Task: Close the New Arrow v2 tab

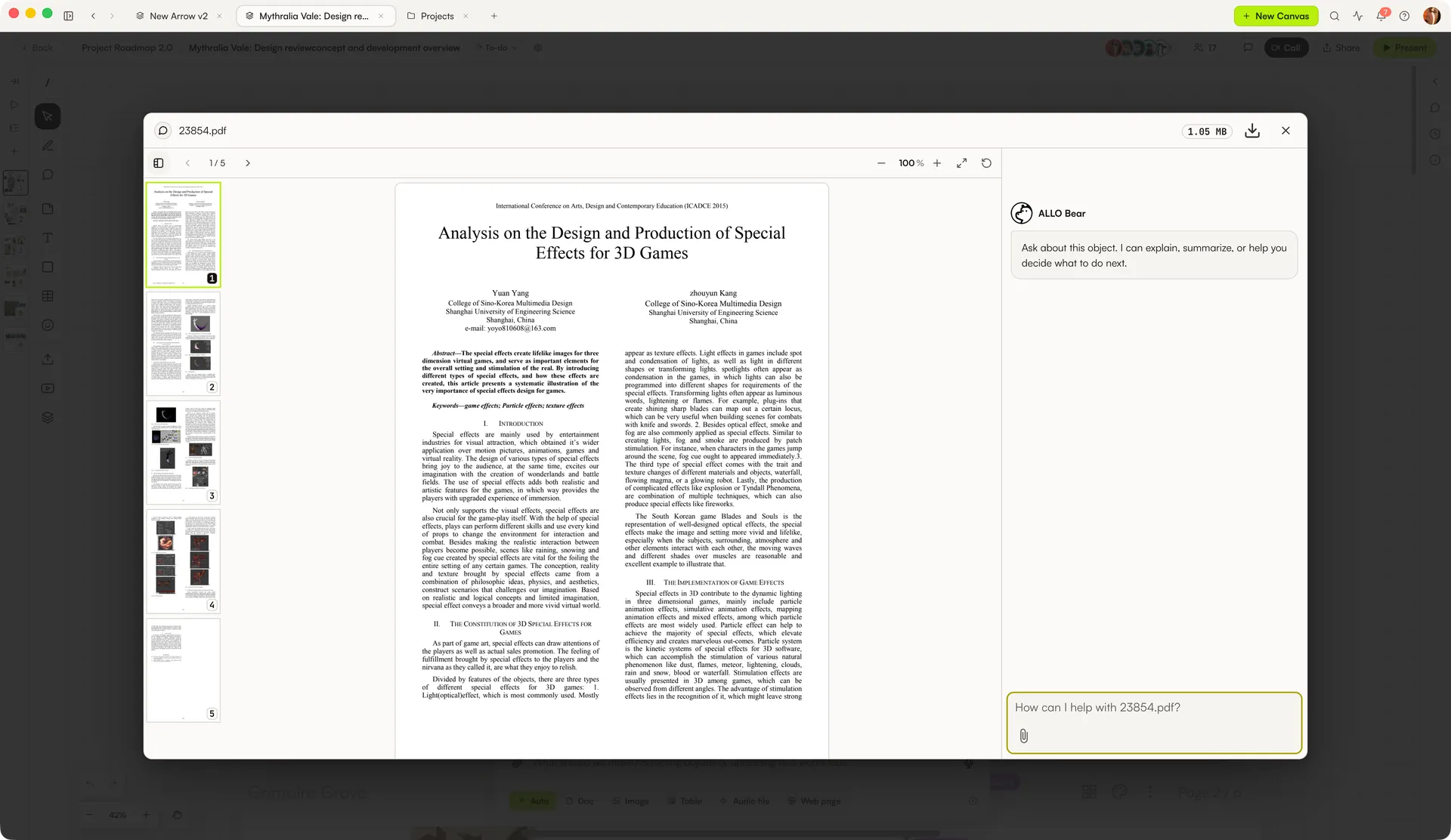Action: [x=219, y=16]
